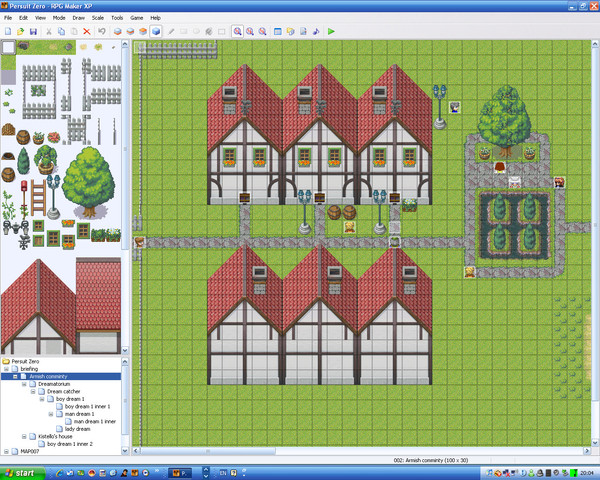Viewport: 600px width, 480px height.
Task: Select the Dreamatorium map
Action: click(54, 384)
